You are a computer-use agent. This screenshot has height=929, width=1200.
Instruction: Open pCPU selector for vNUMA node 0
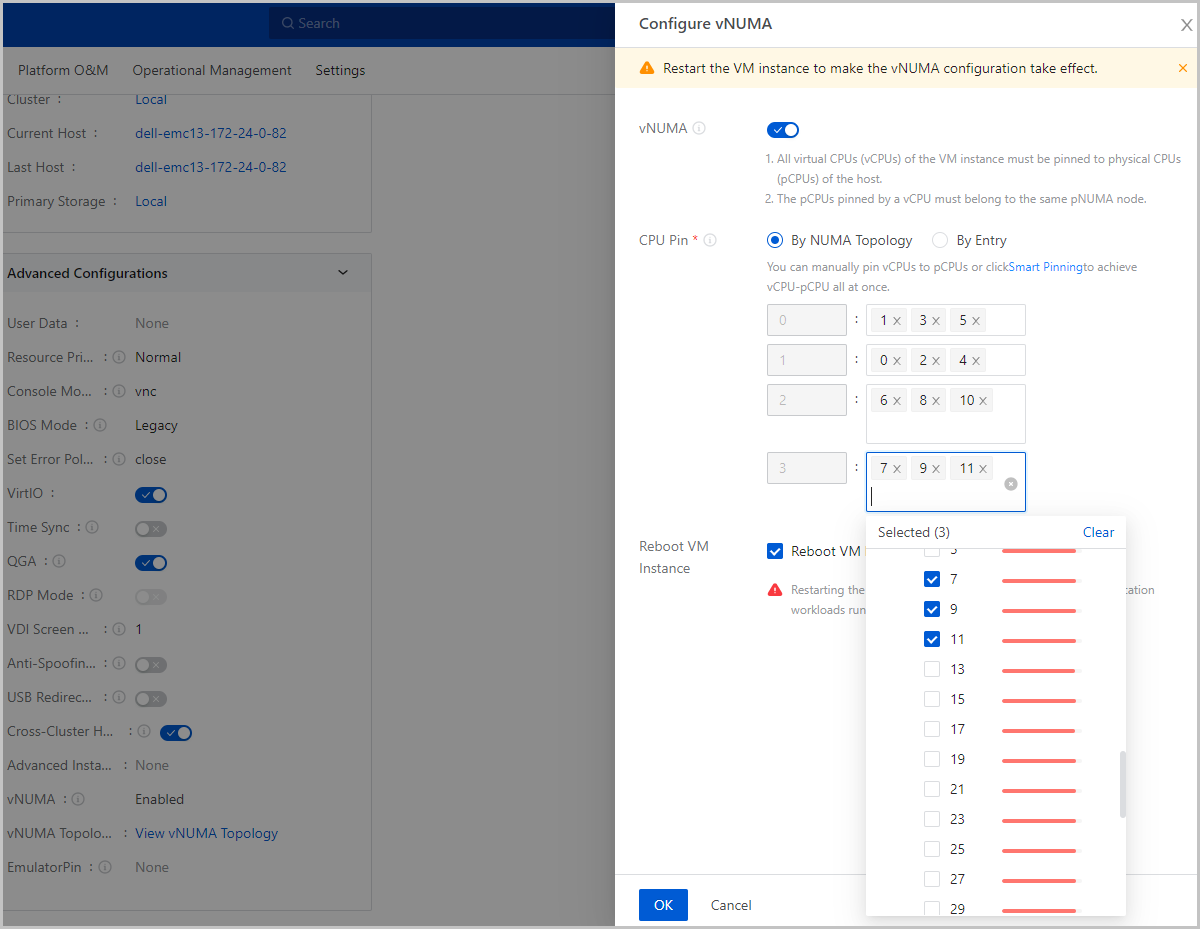(x=946, y=320)
